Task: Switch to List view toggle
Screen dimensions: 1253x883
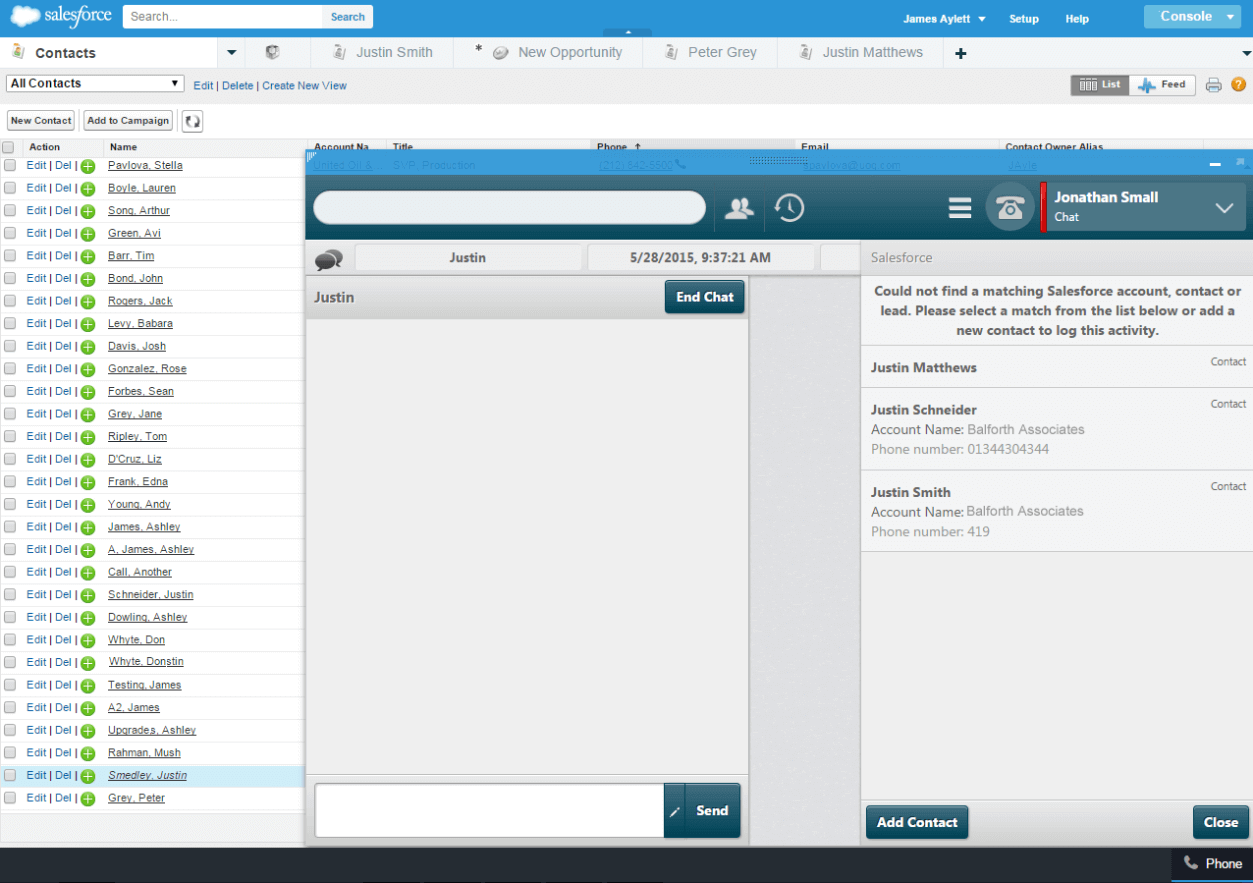Action: 1100,85
